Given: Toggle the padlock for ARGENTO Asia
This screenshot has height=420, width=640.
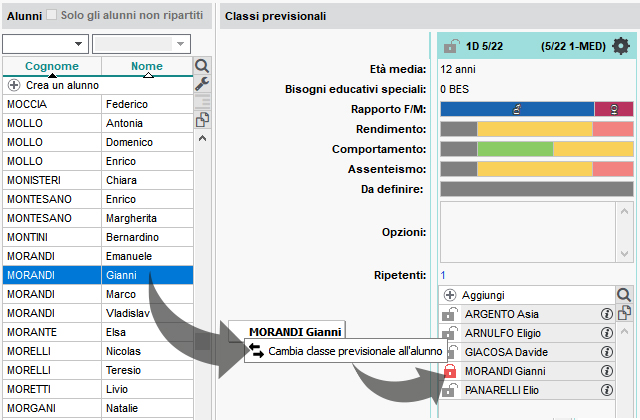Looking at the screenshot, I should pos(449,314).
